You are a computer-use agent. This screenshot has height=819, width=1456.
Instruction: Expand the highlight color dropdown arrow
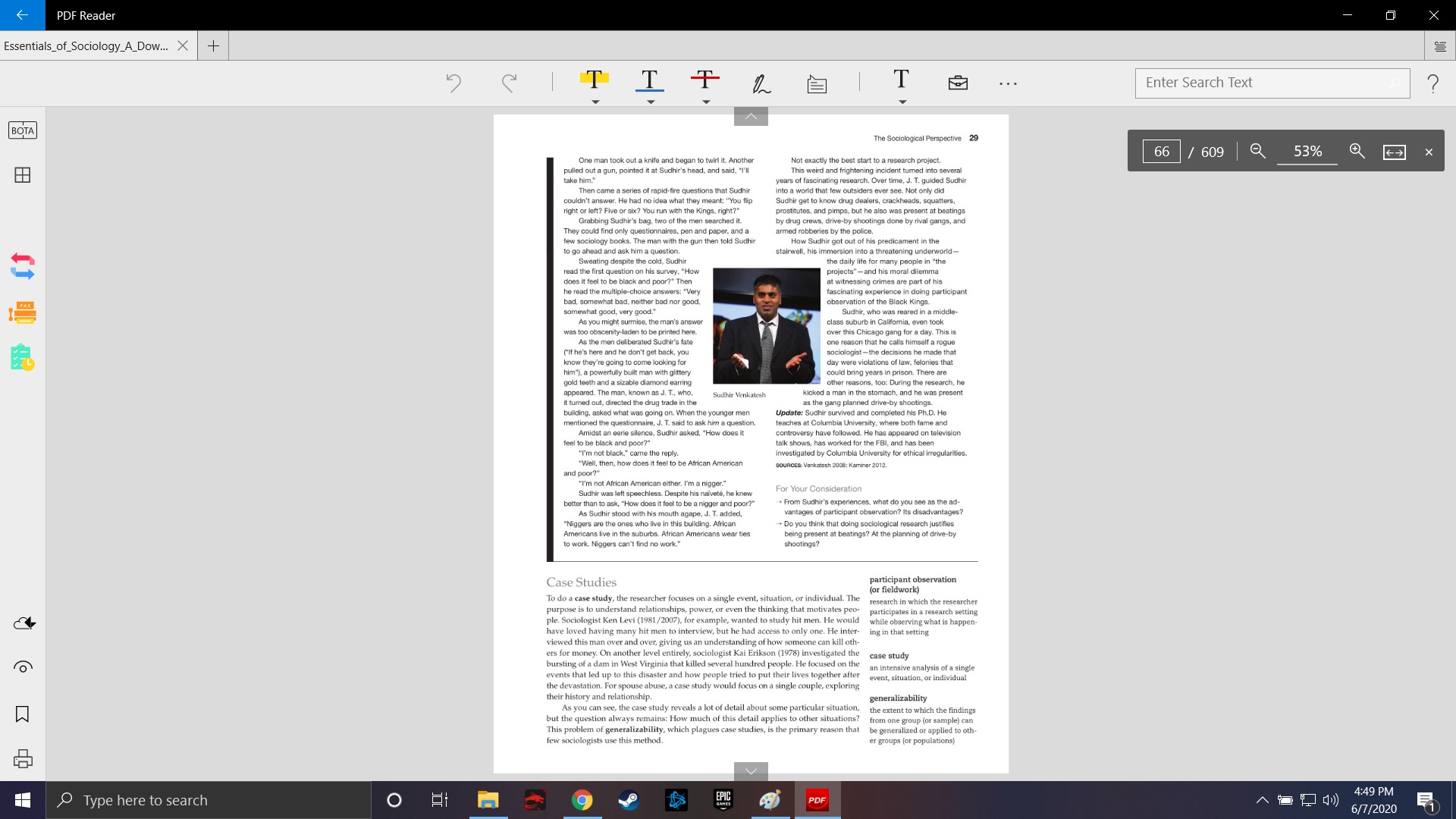(x=595, y=102)
